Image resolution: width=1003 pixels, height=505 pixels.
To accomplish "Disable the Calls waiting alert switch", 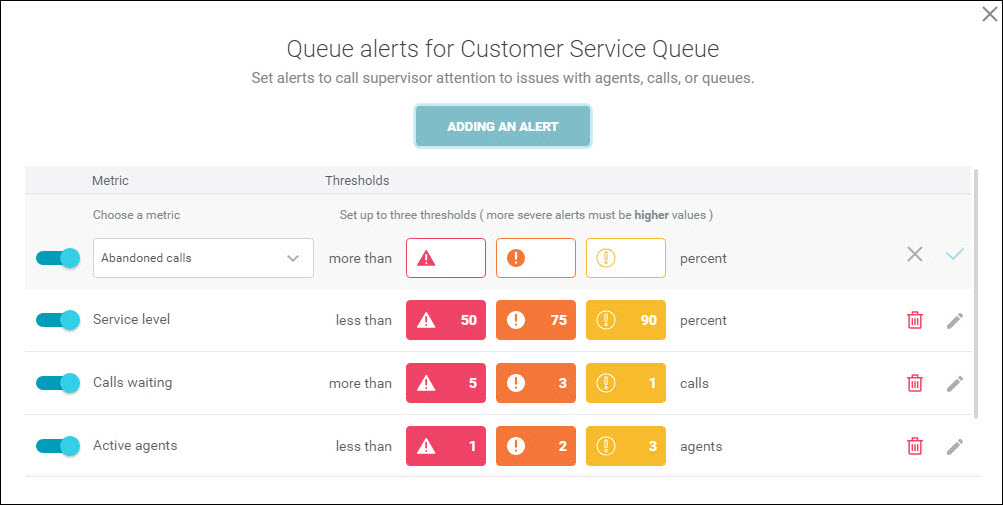I will (58, 383).
